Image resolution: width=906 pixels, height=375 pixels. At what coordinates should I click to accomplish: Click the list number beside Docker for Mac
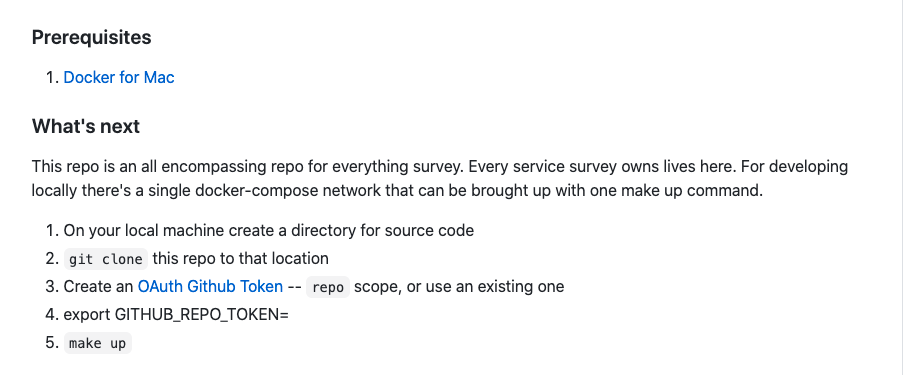(x=53, y=77)
